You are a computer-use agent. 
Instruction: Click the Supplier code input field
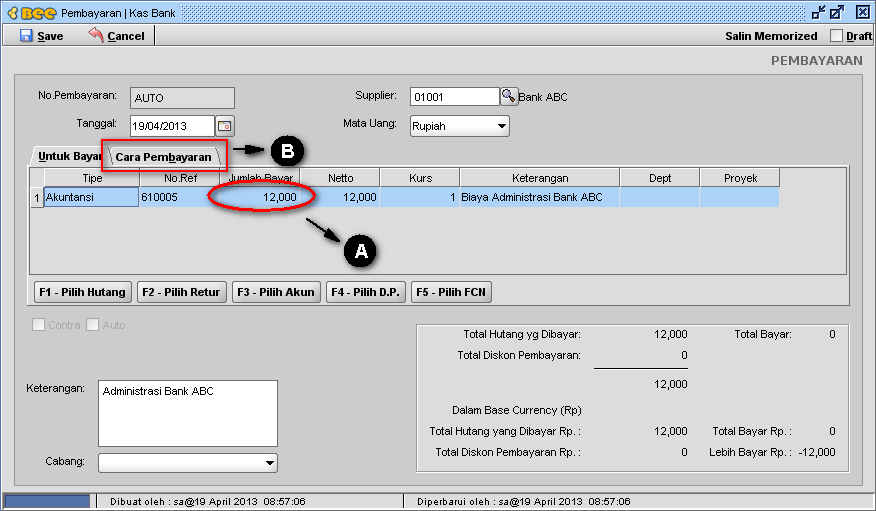tap(453, 97)
